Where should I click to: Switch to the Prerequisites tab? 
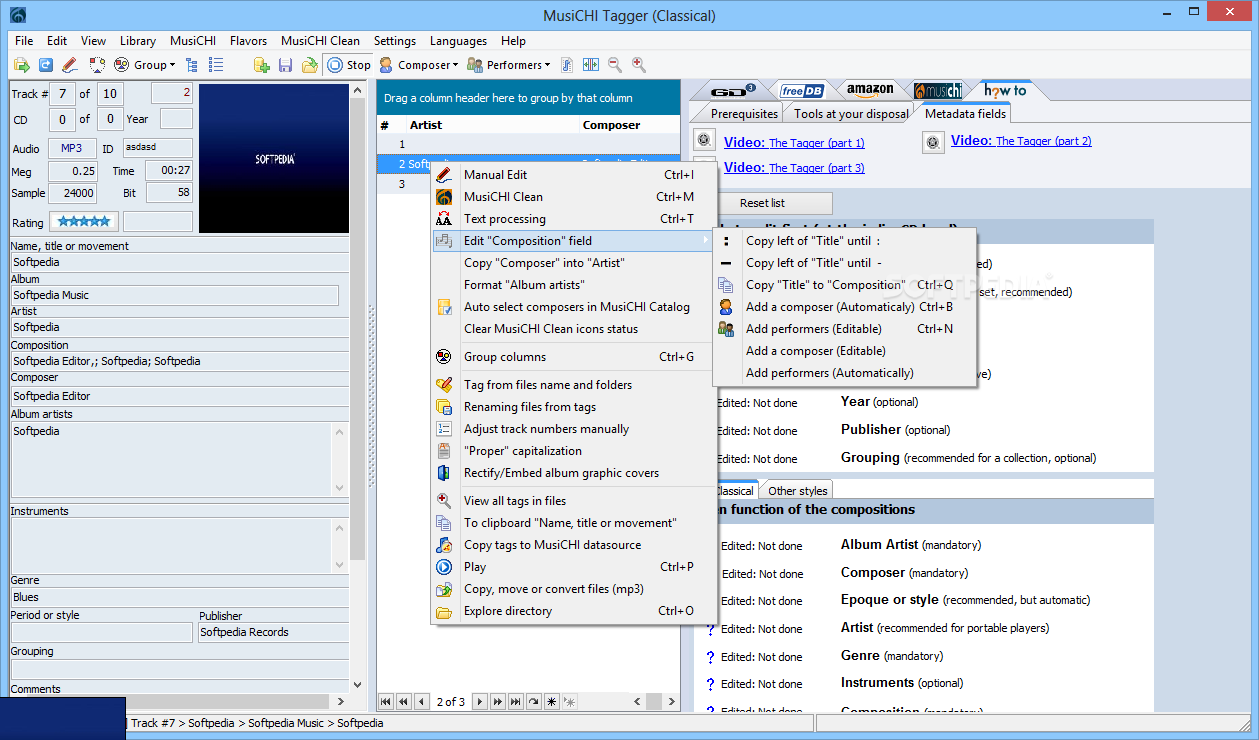click(744, 114)
